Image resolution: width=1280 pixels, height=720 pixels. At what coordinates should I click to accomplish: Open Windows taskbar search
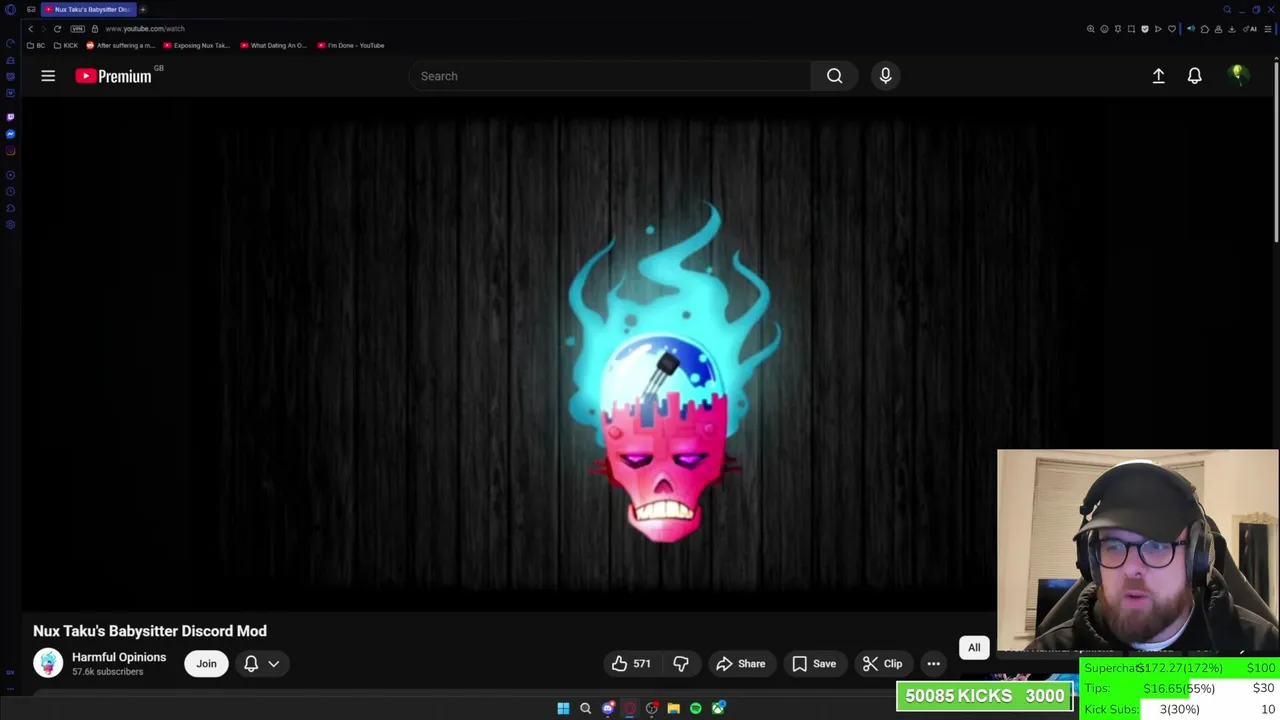(585, 709)
